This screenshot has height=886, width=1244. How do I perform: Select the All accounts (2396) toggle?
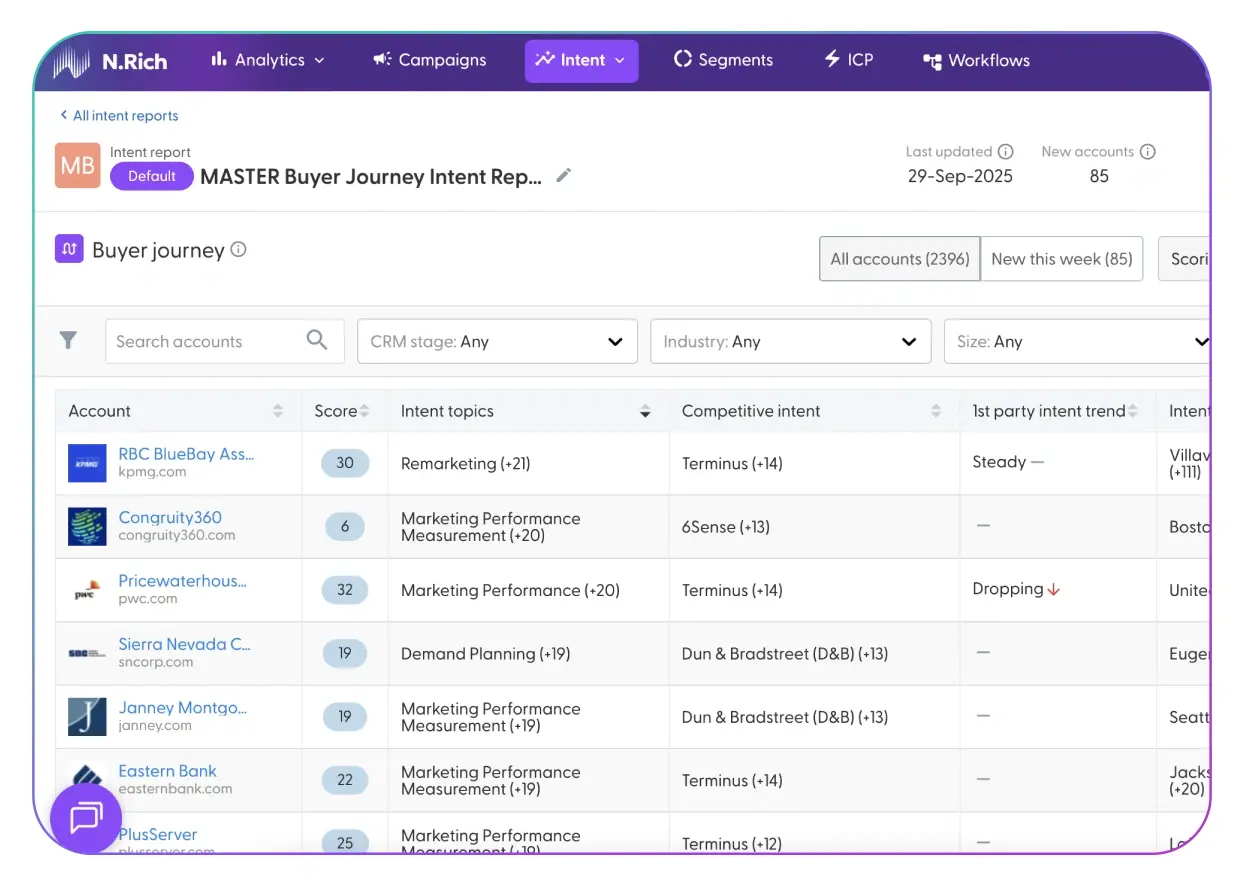tap(899, 259)
